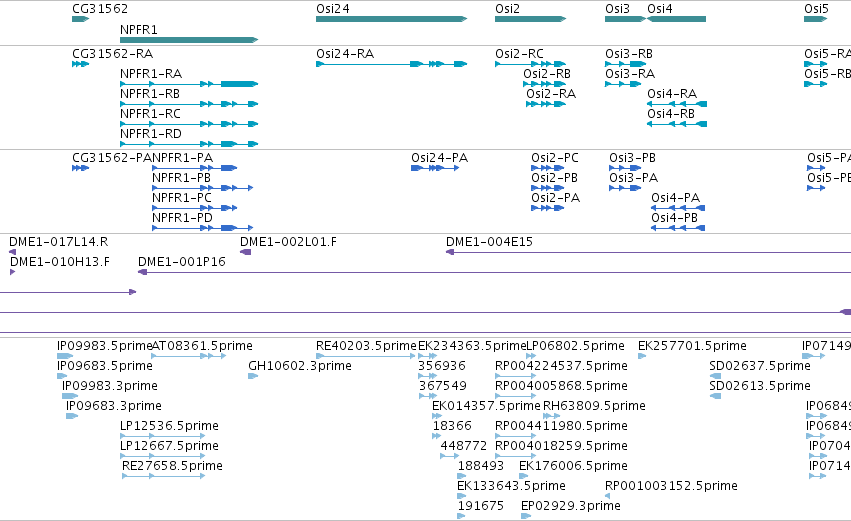Click protein Osi3-PB
Image resolution: width=851 pixels, height=521 pixels.
coord(632,158)
